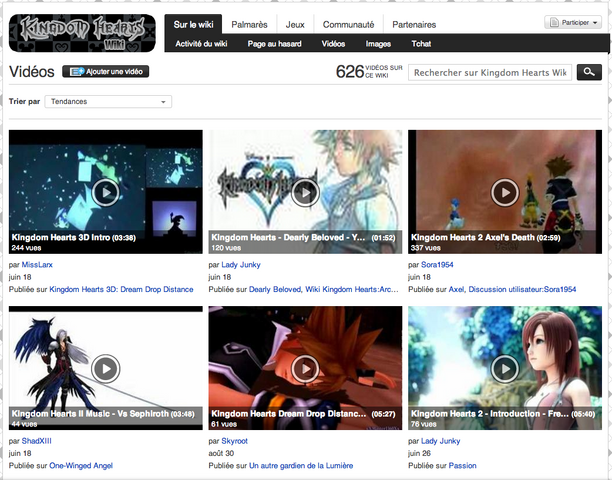This screenshot has height=480, width=612.
Task: Open MissLarx user profile link
Action: pos(37,265)
